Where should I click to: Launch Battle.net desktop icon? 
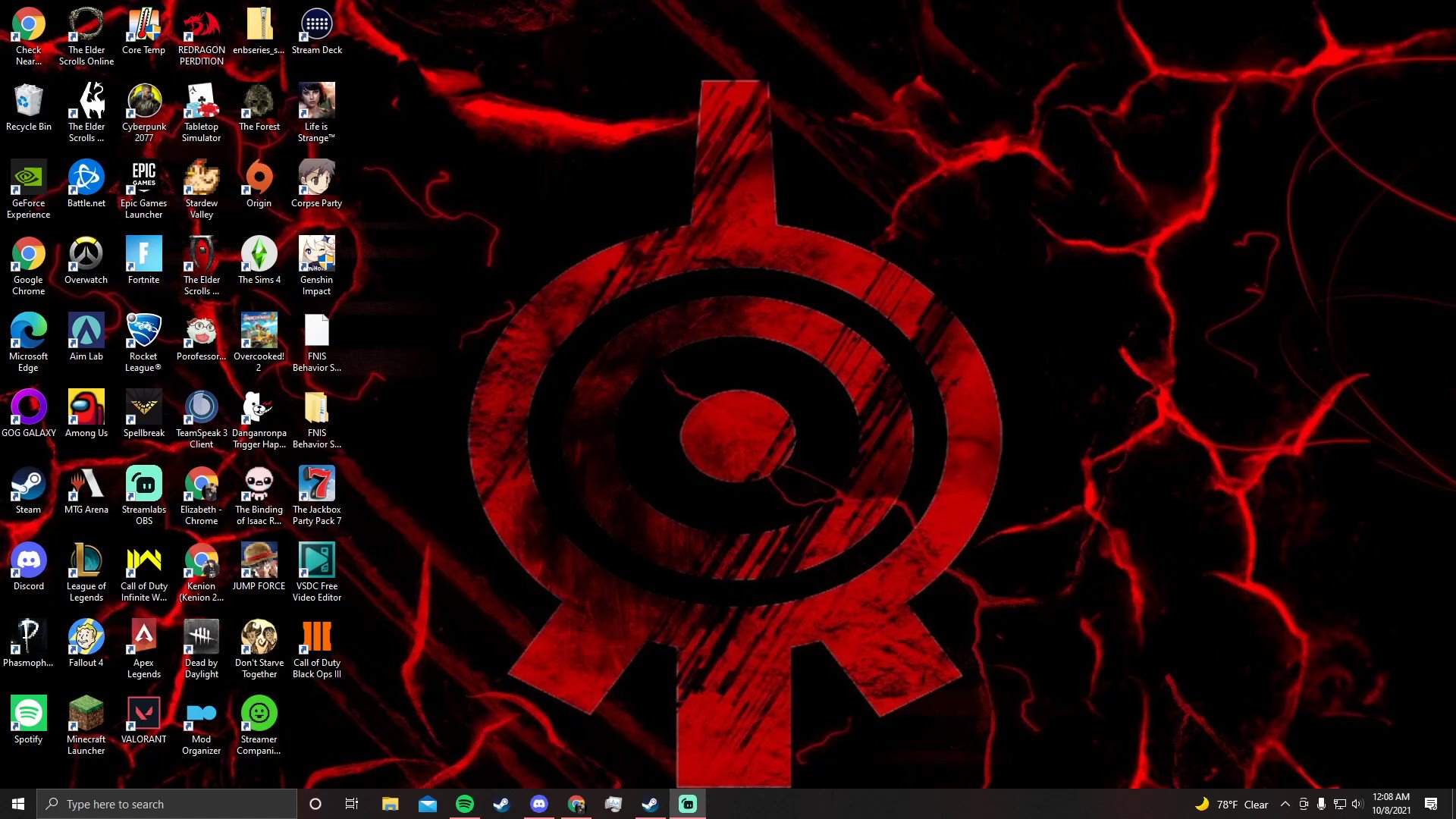point(86,184)
